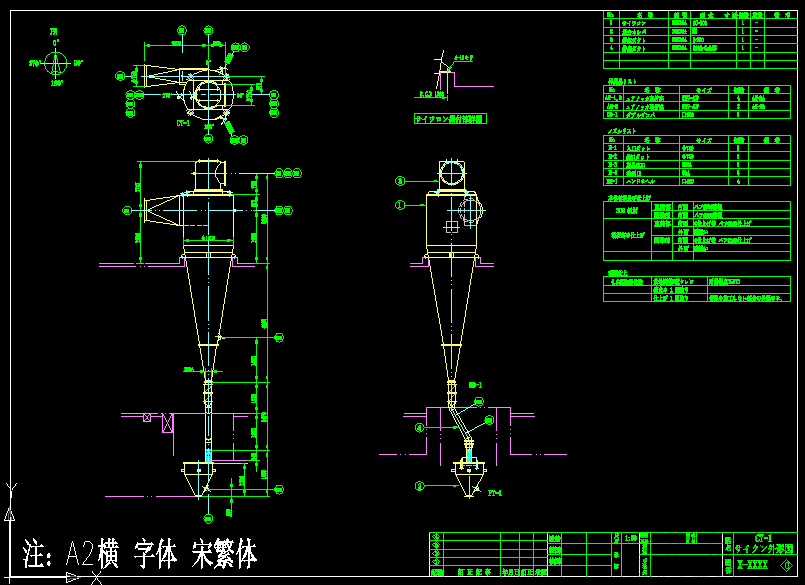Select the central circle of the plan view
805x585 pixels.
point(208,96)
